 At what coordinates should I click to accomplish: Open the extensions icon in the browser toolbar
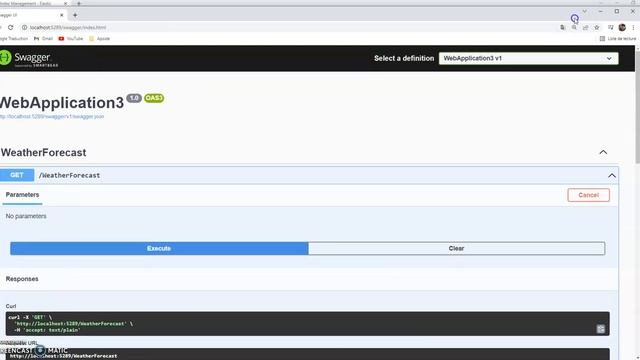point(611,27)
